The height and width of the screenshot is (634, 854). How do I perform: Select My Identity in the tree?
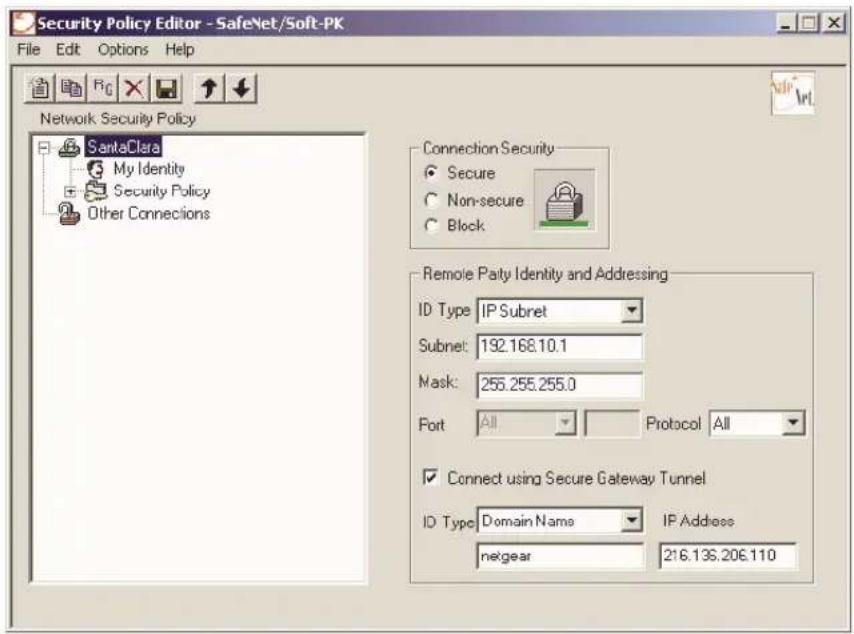coord(149,169)
